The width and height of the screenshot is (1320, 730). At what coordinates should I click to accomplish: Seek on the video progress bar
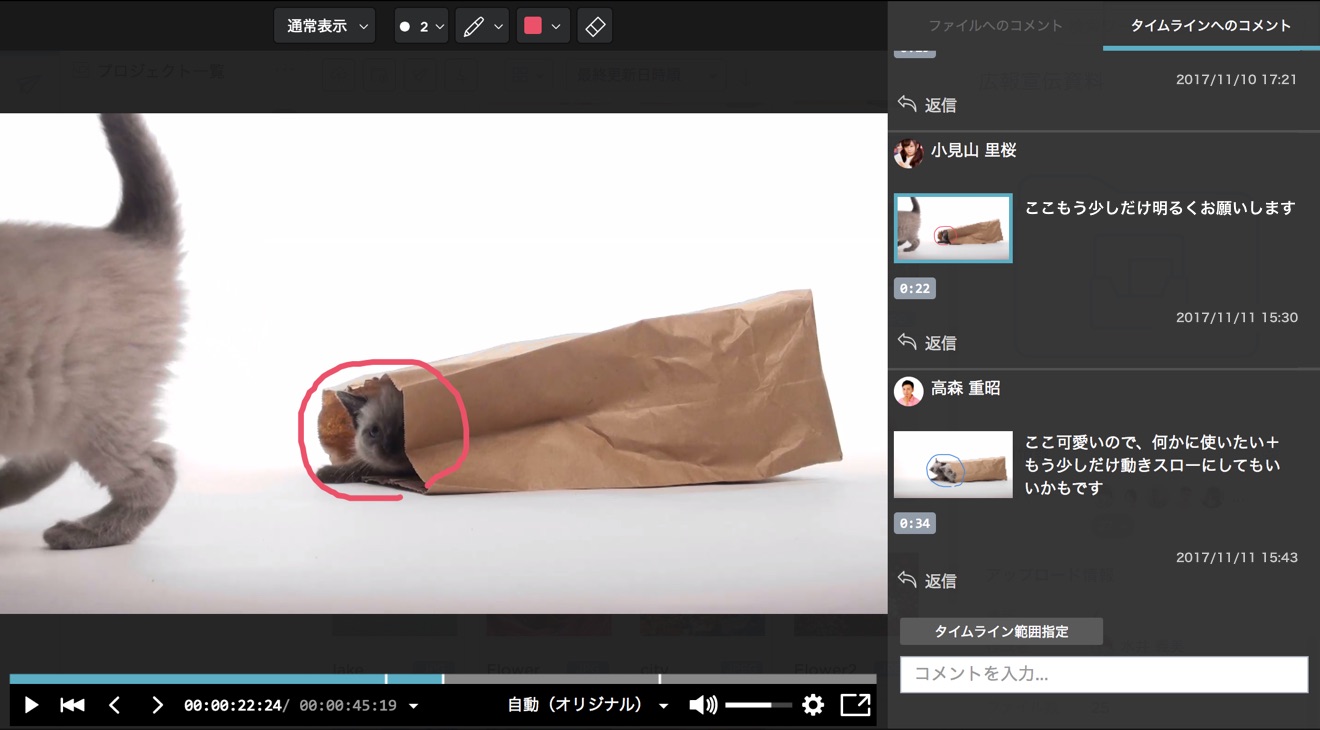pyautogui.click(x=443, y=679)
